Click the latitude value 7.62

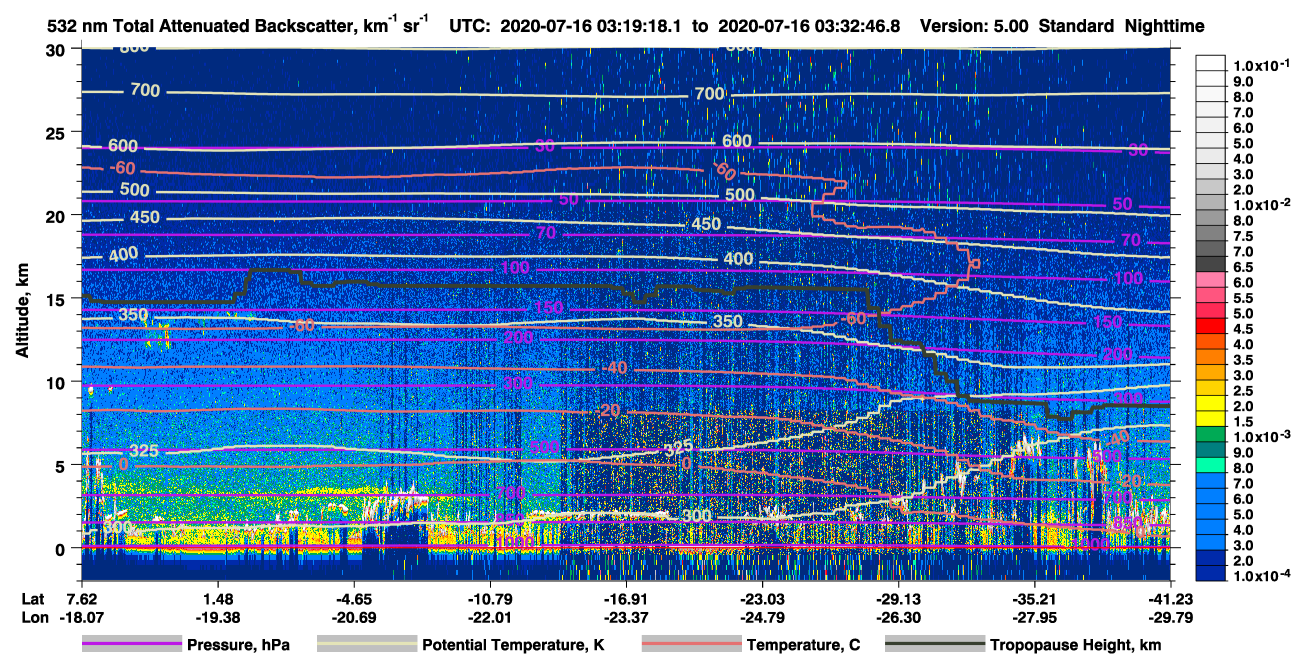[x=82, y=599]
